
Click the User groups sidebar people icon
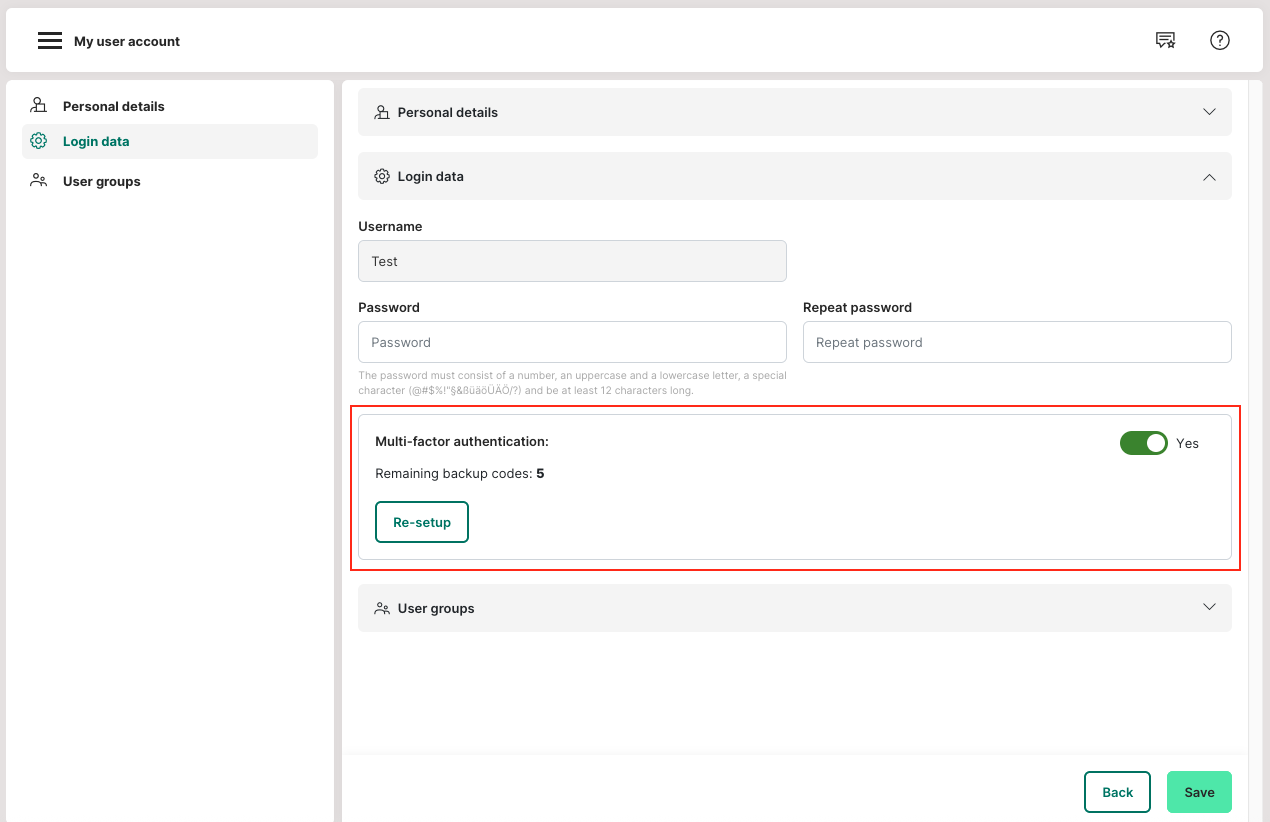pyautogui.click(x=39, y=181)
